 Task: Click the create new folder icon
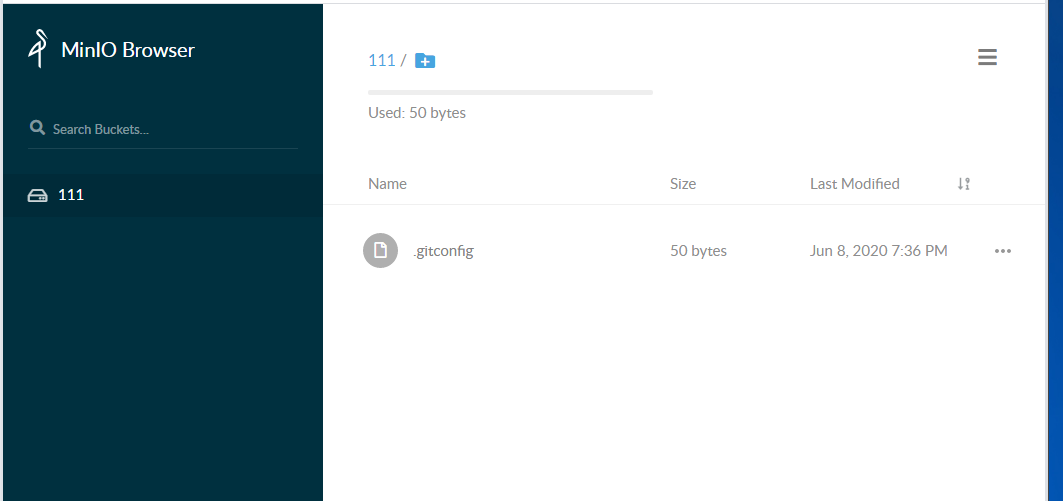[425, 61]
